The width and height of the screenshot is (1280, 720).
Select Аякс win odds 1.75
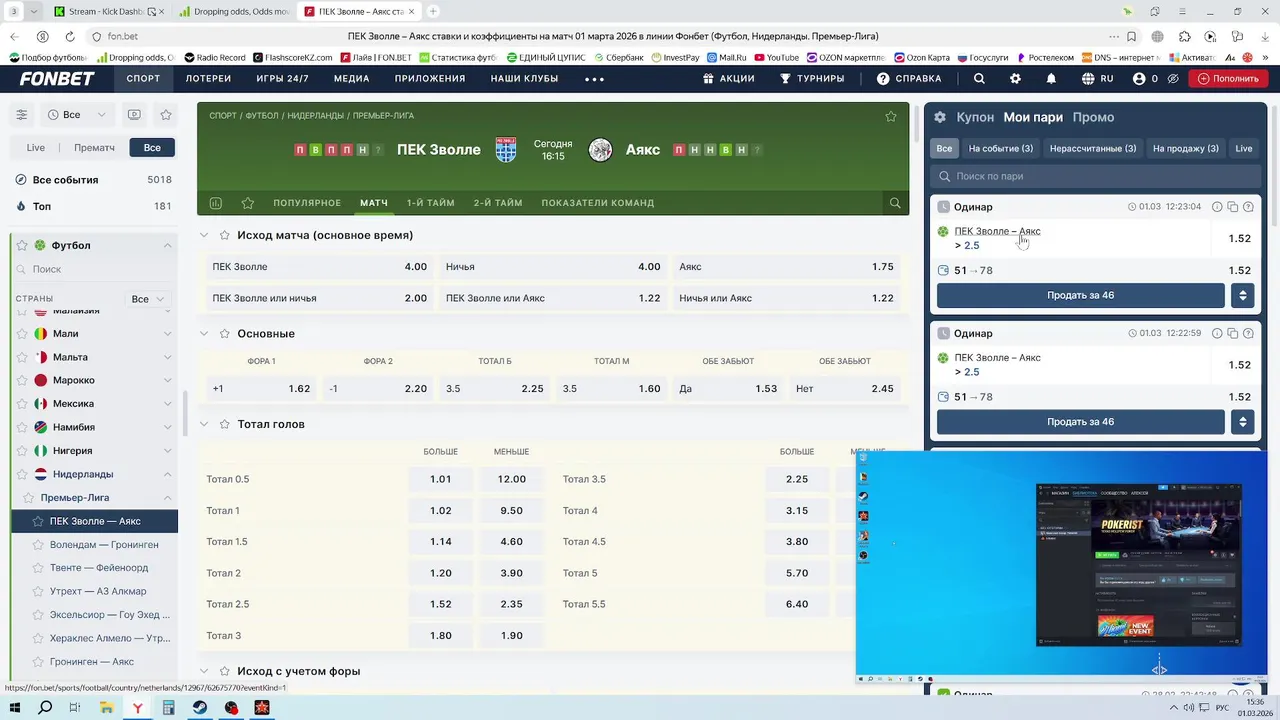(785, 267)
